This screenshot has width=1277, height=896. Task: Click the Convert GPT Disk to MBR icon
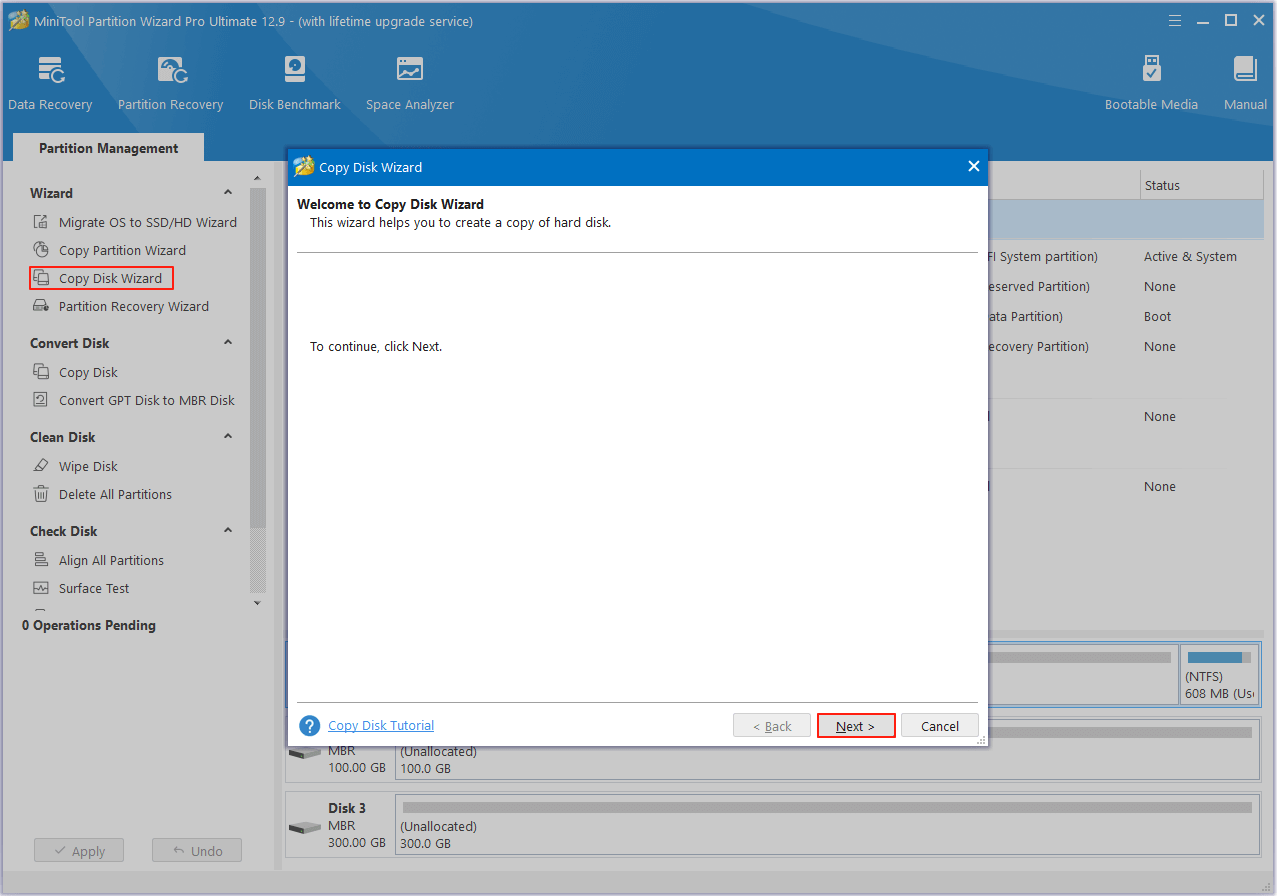coord(41,400)
